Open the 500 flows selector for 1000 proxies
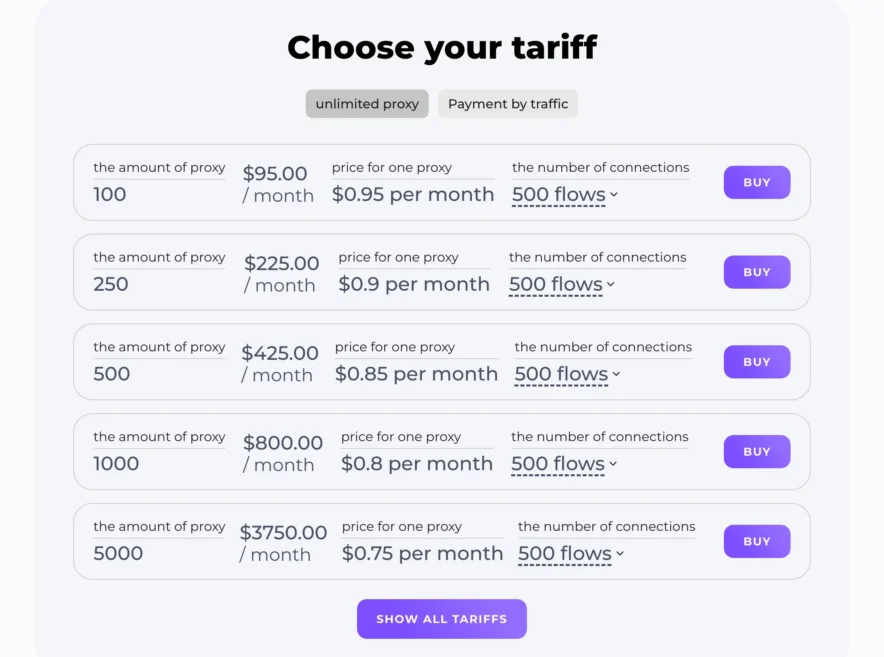This screenshot has height=657, width=884. click(558, 465)
